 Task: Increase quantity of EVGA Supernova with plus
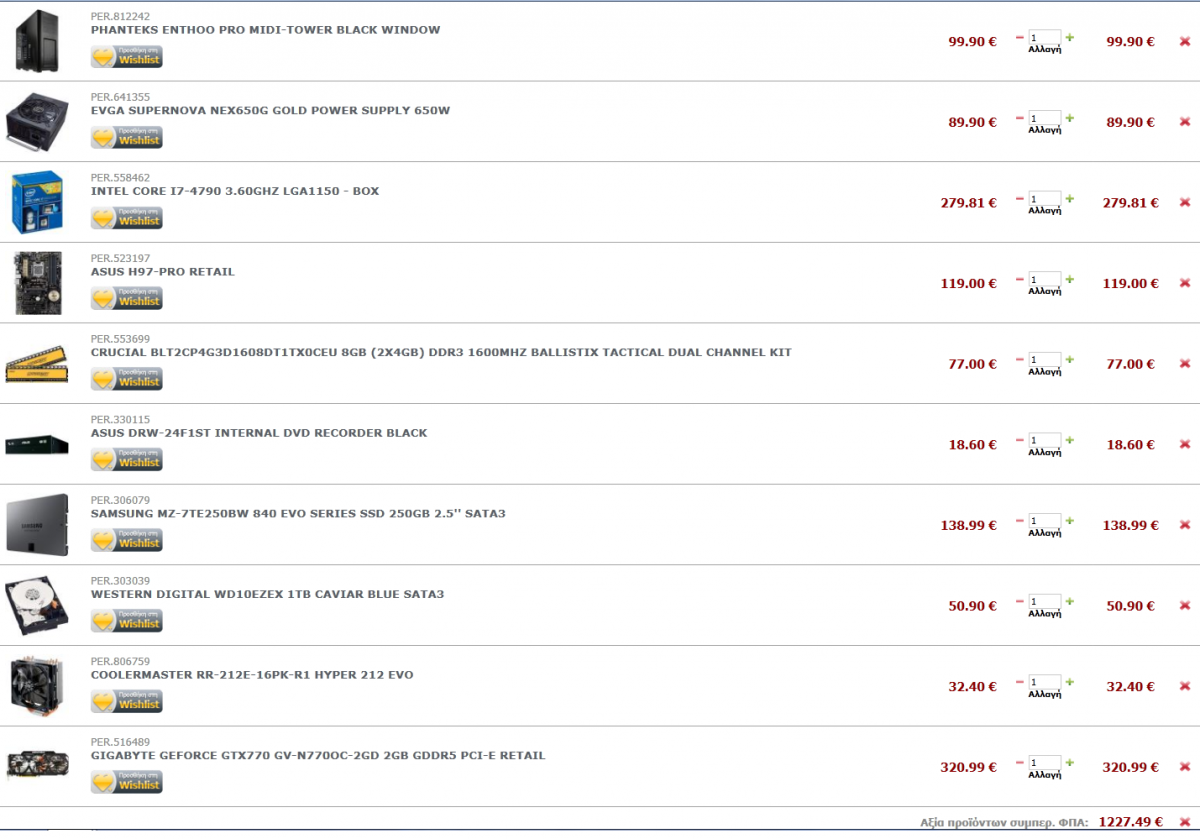point(1069,118)
